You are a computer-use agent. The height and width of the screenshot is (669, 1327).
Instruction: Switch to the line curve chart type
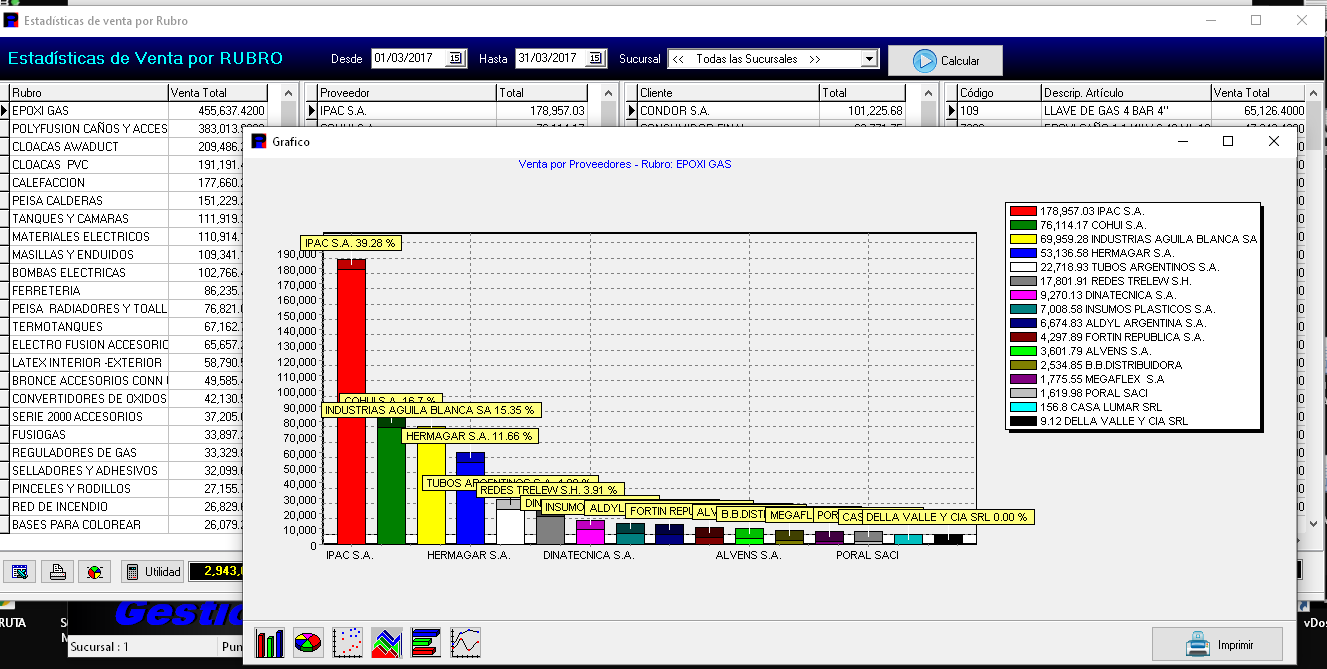pos(465,642)
